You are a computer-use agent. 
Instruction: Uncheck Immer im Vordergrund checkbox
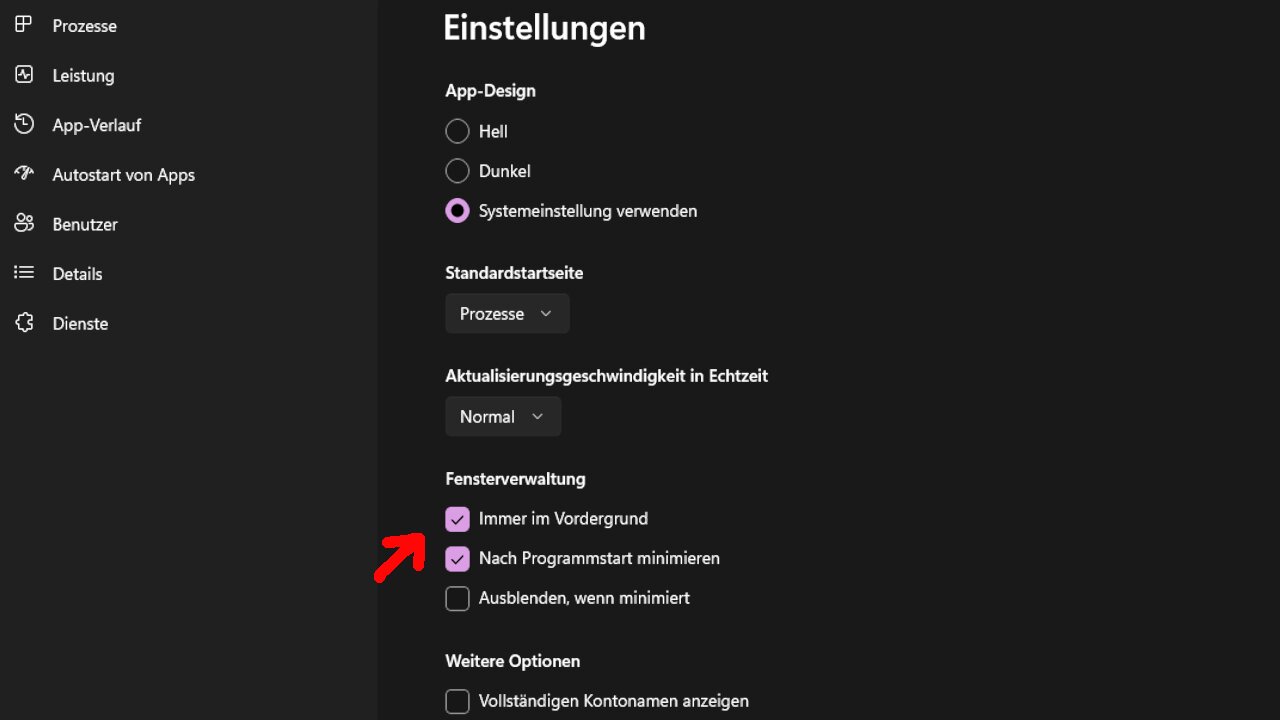coord(457,519)
